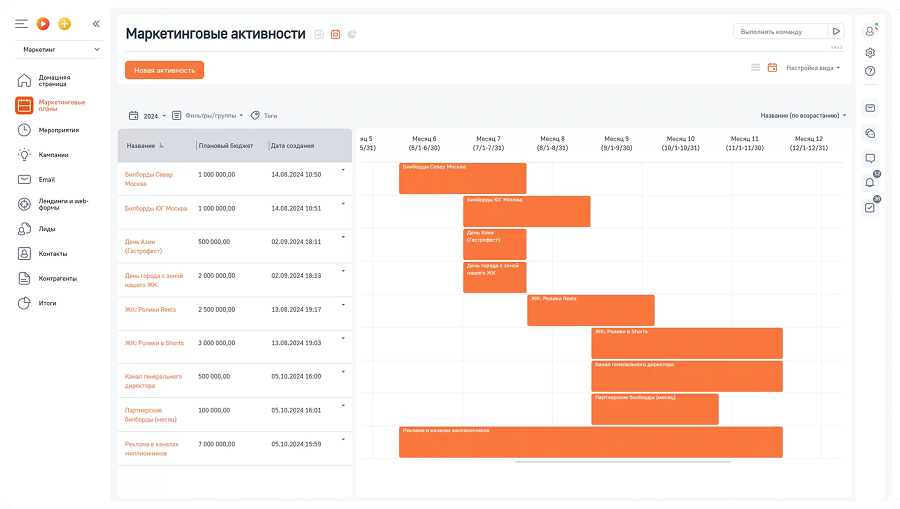Click the Новая активность button
This screenshot has height=509, width=900.
pyautogui.click(x=164, y=70)
